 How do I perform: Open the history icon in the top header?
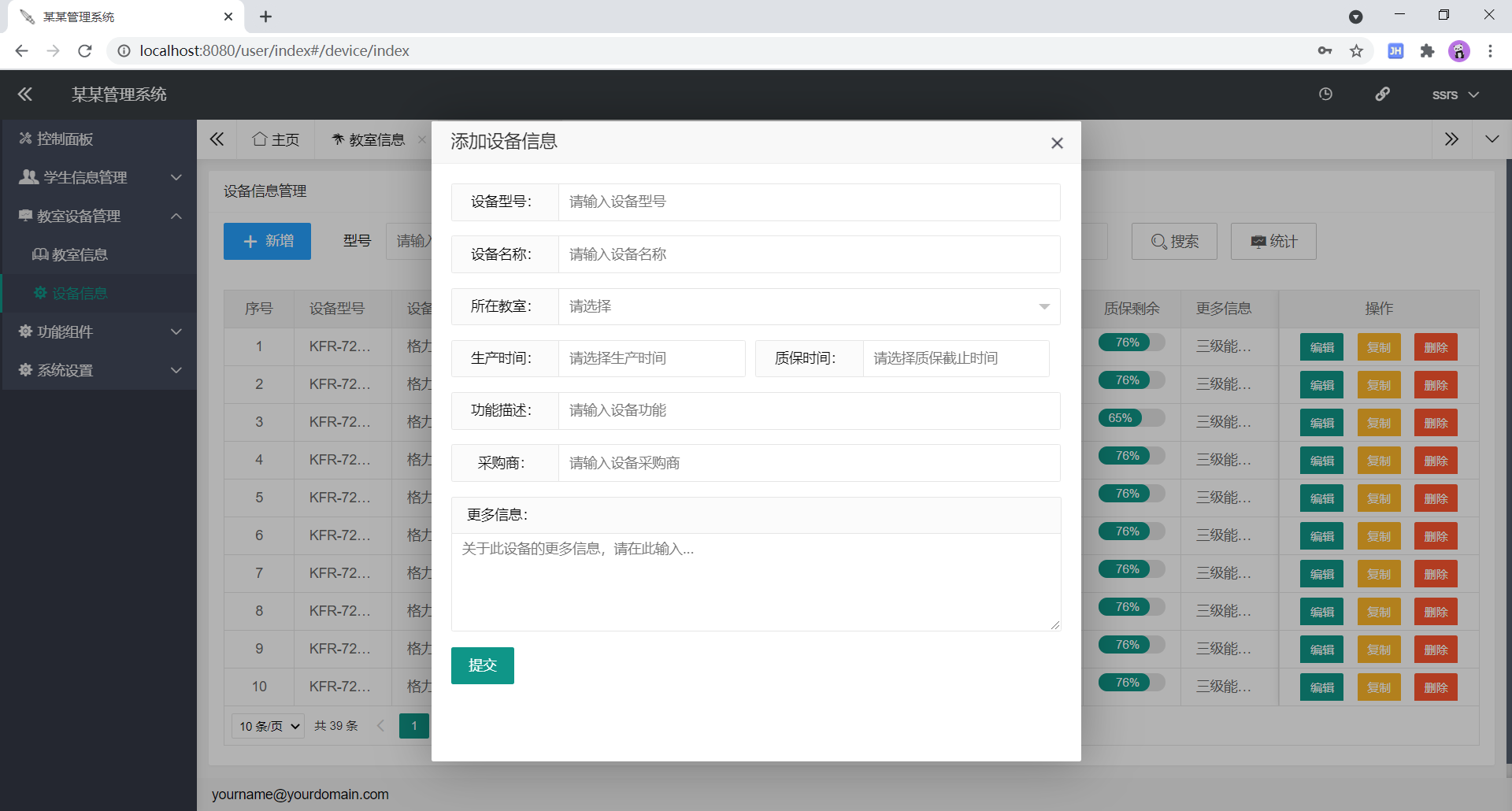point(1325,94)
